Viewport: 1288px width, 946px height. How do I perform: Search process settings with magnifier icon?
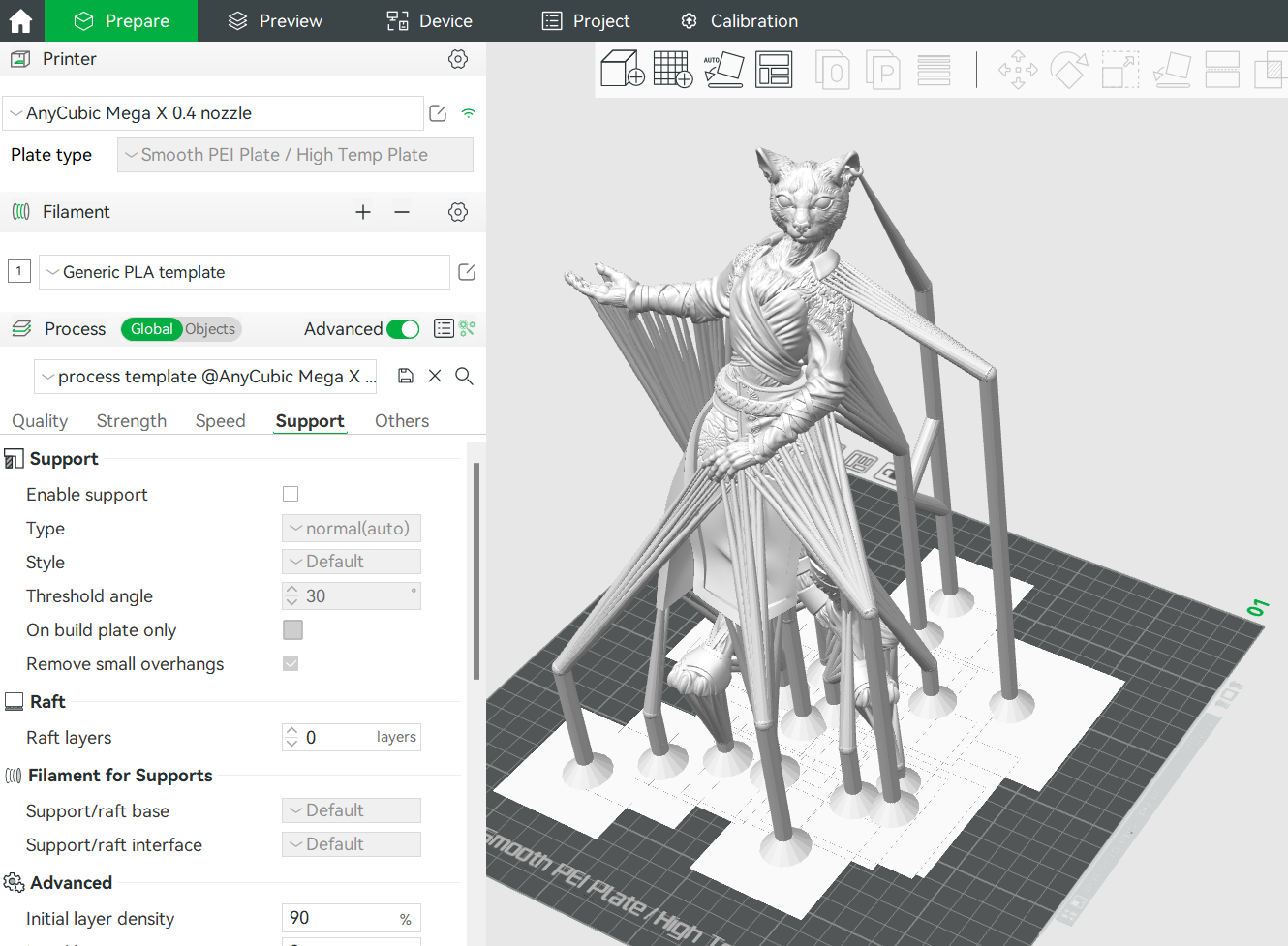(x=464, y=376)
